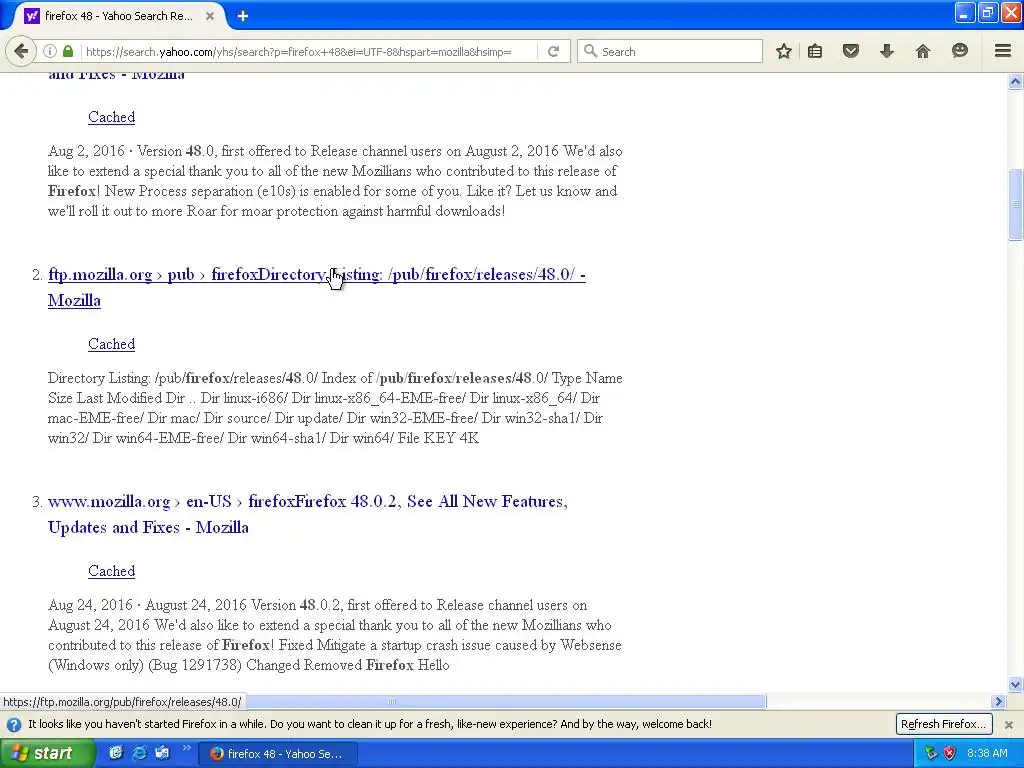The width and height of the screenshot is (1024, 768).
Task: Click the red security shield tray icon
Action: (950, 754)
